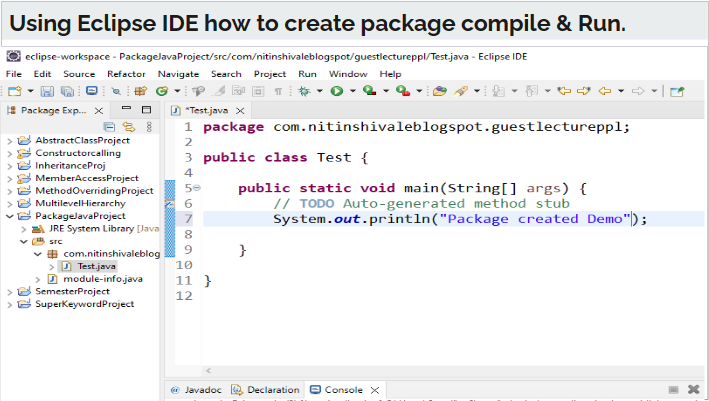Expand the JRE System Library node
Viewport: 709px width, 401px height.
point(24,229)
